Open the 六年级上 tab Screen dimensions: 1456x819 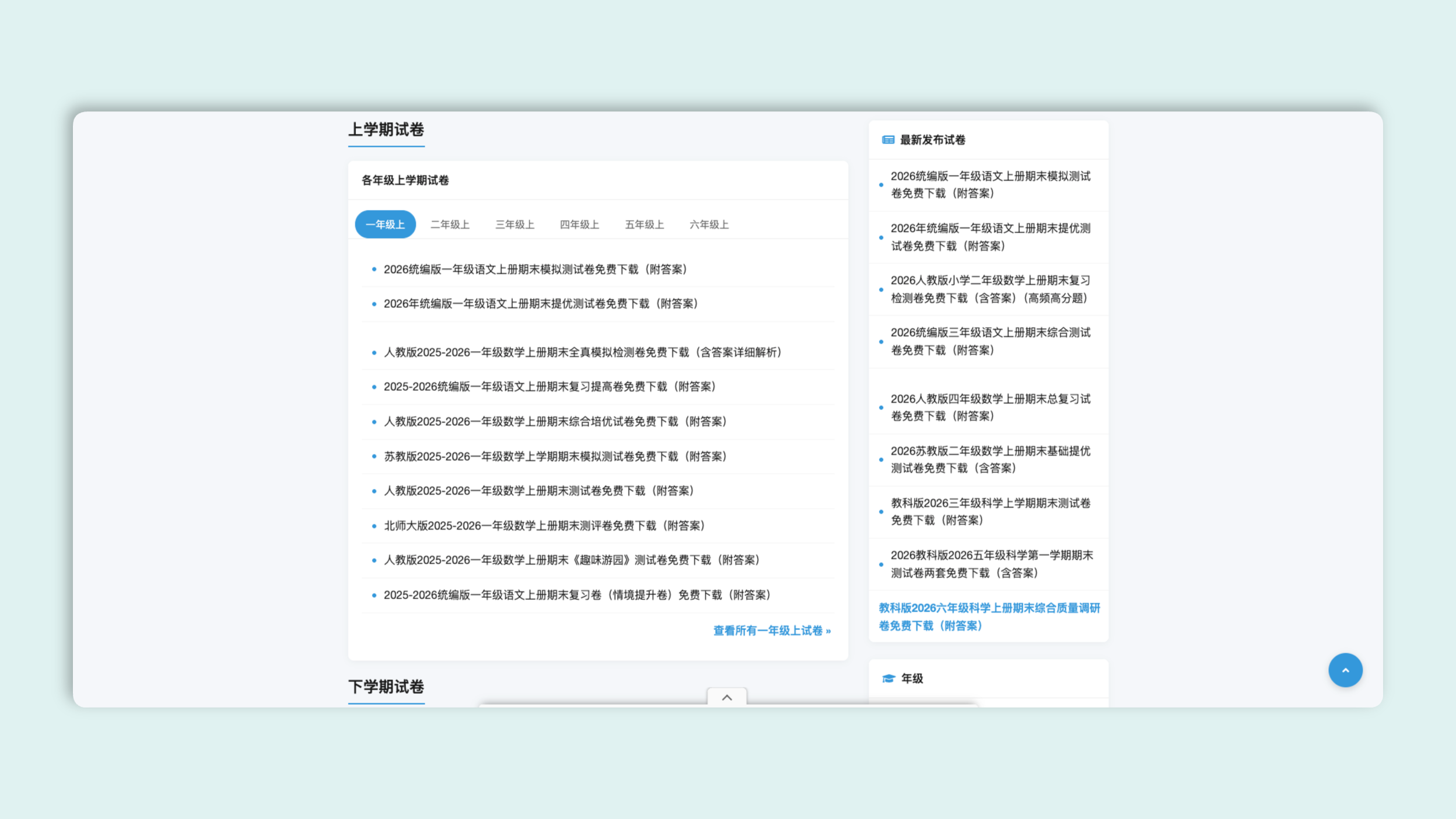(x=708, y=224)
